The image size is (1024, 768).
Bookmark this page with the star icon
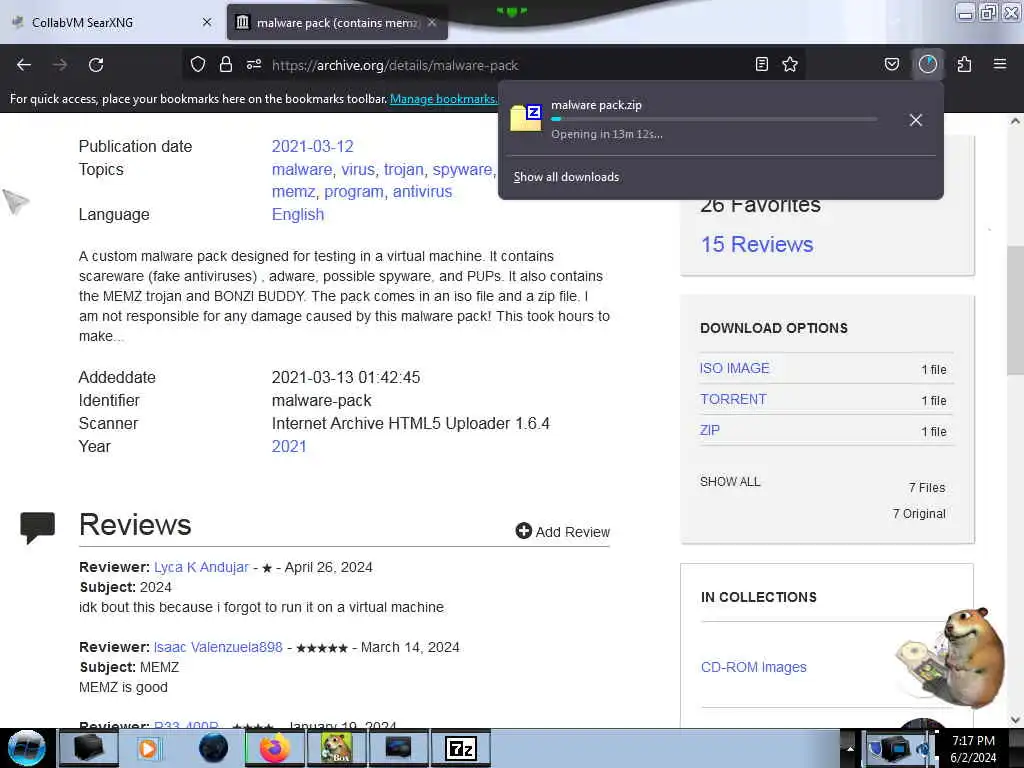pos(790,64)
